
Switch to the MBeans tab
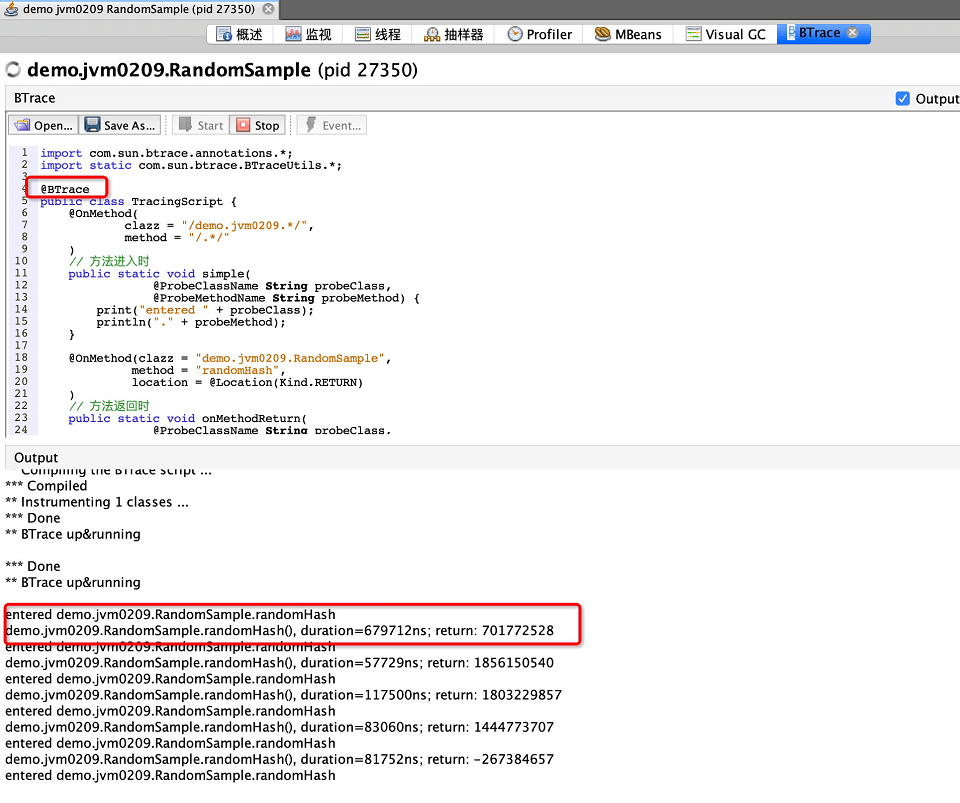pyautogui.click(x=628, y=34)
